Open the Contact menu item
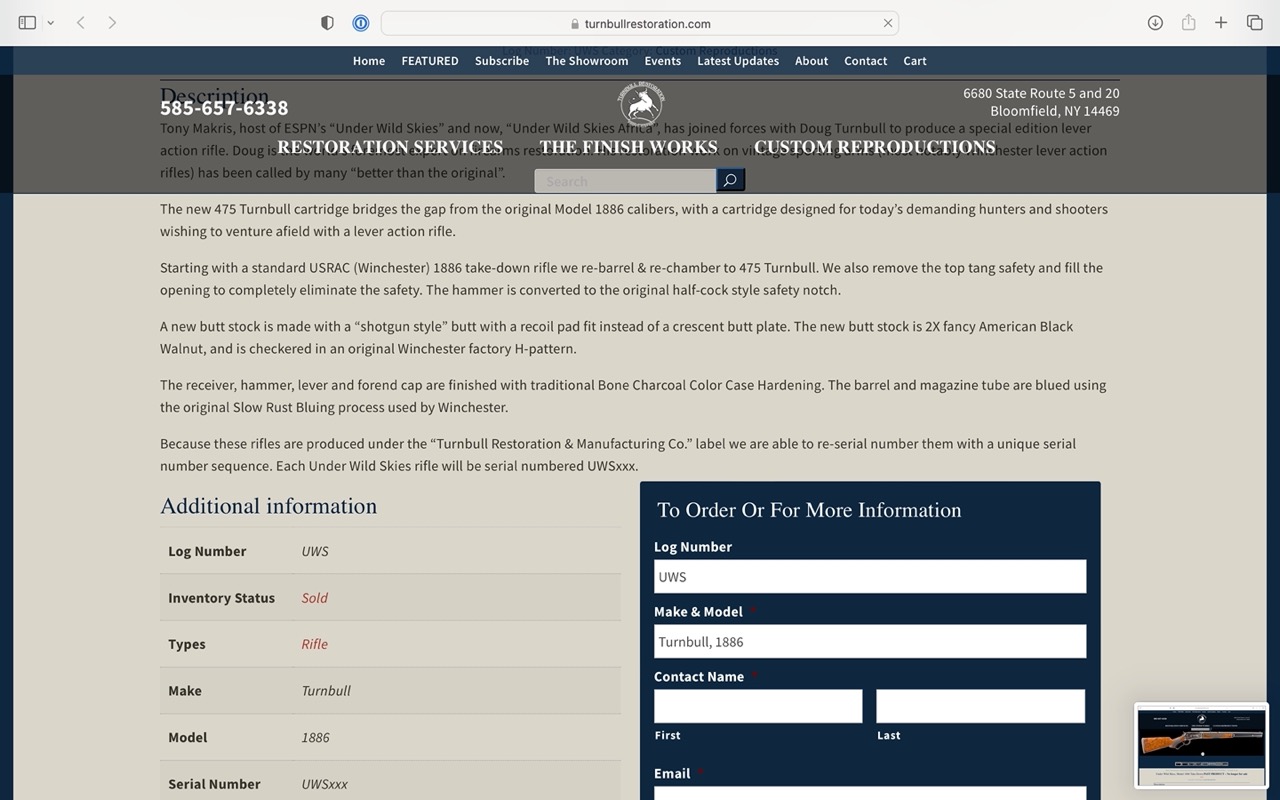This screenshot has height=800, width=1280. point(865,61)
